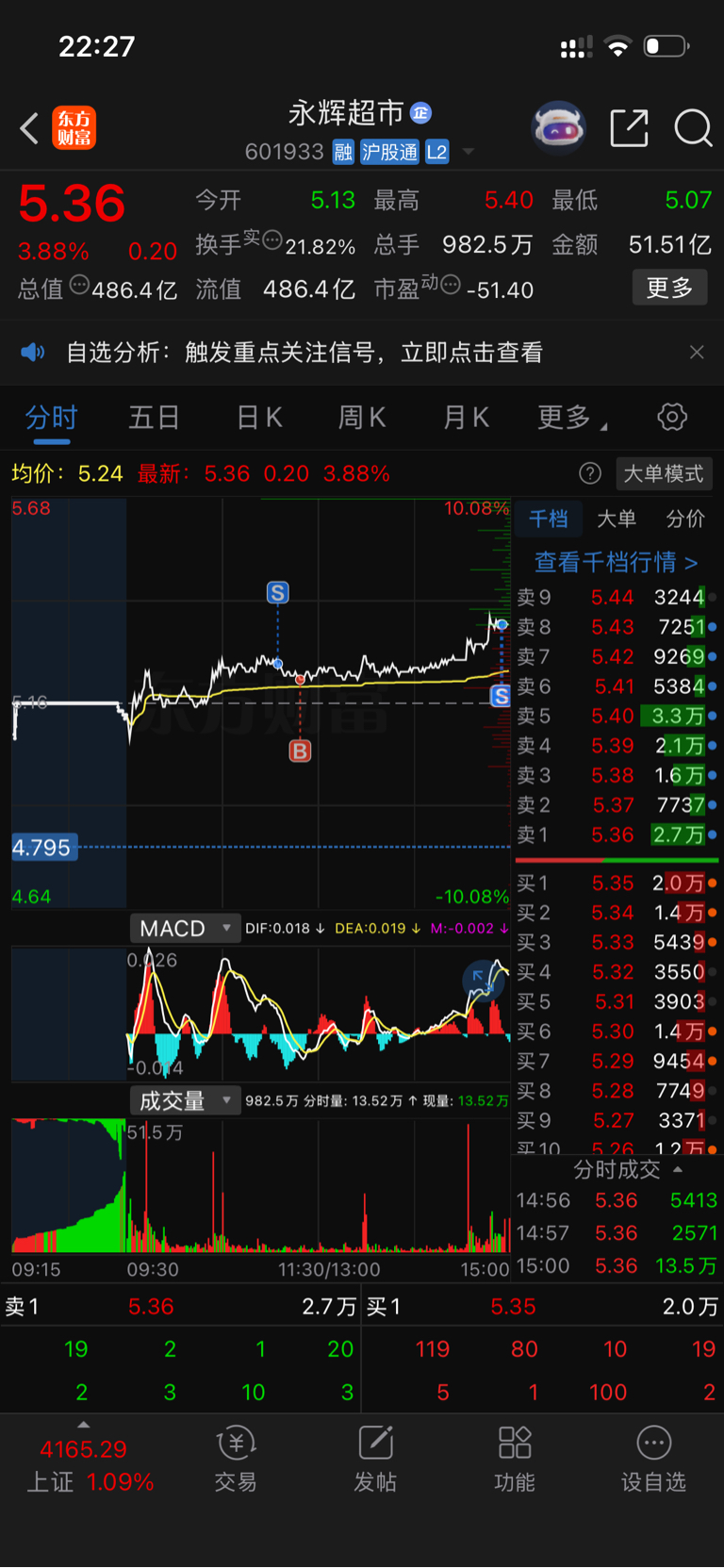Tap the upper S sell marker on chart
Screen dimensions: 724x1568
coord(277,593)
